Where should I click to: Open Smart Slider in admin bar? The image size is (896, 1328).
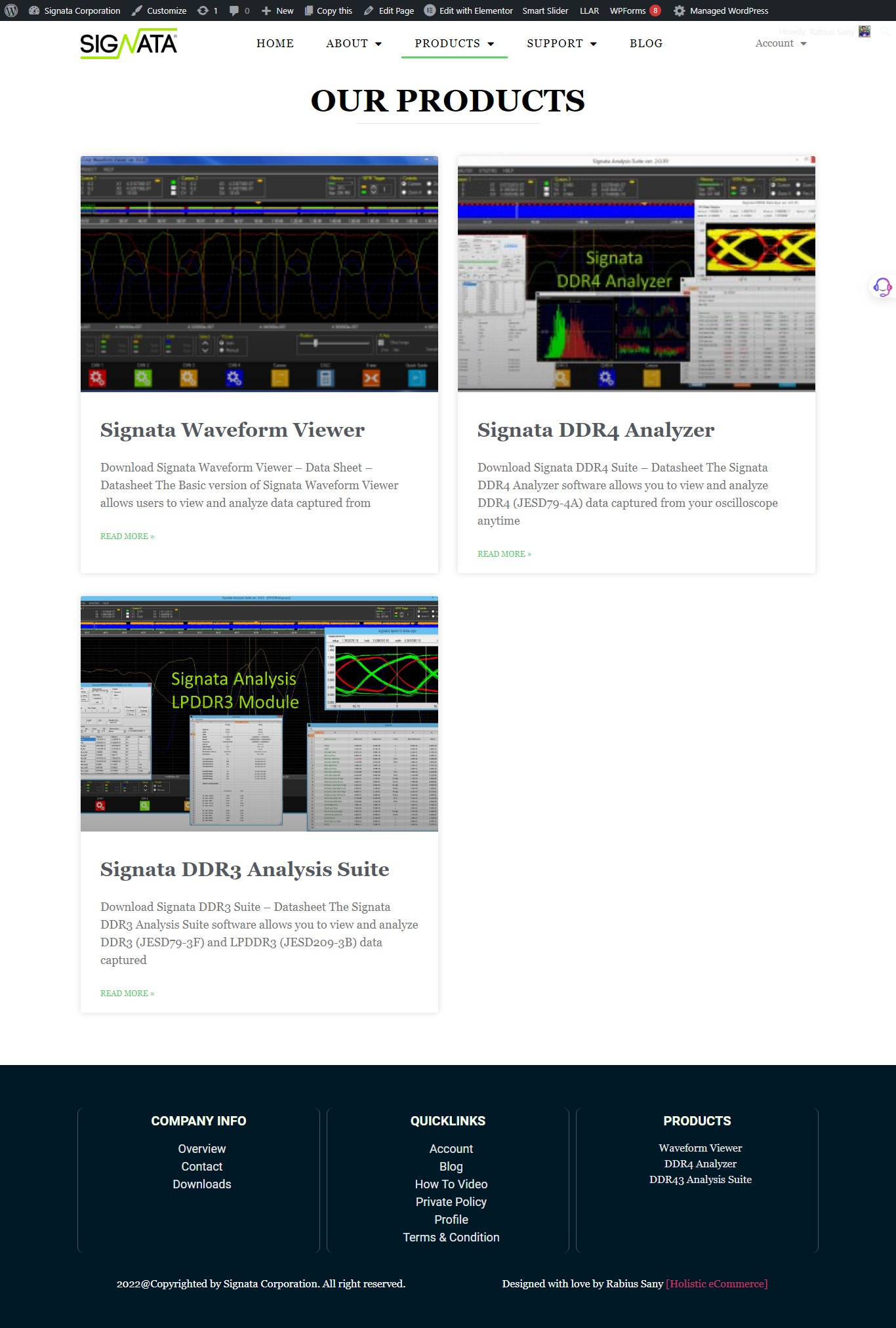(545, 10)
